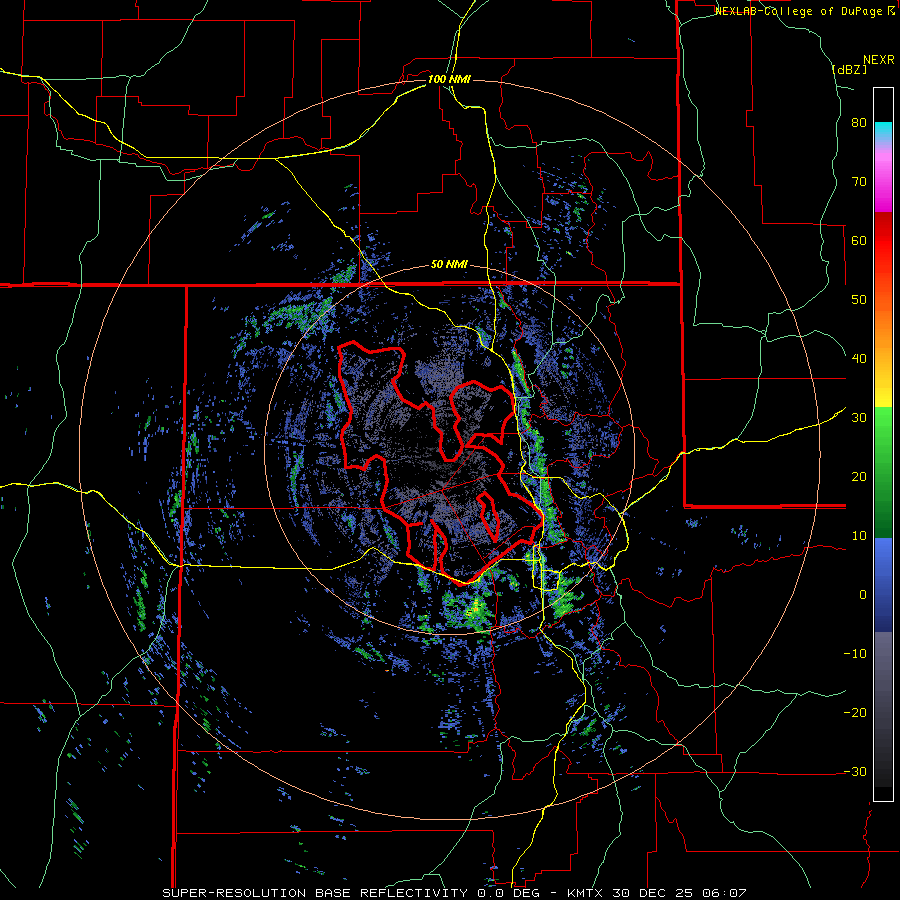
Task: Select the 100 NMI range ring label
Action: coord(449,79)
